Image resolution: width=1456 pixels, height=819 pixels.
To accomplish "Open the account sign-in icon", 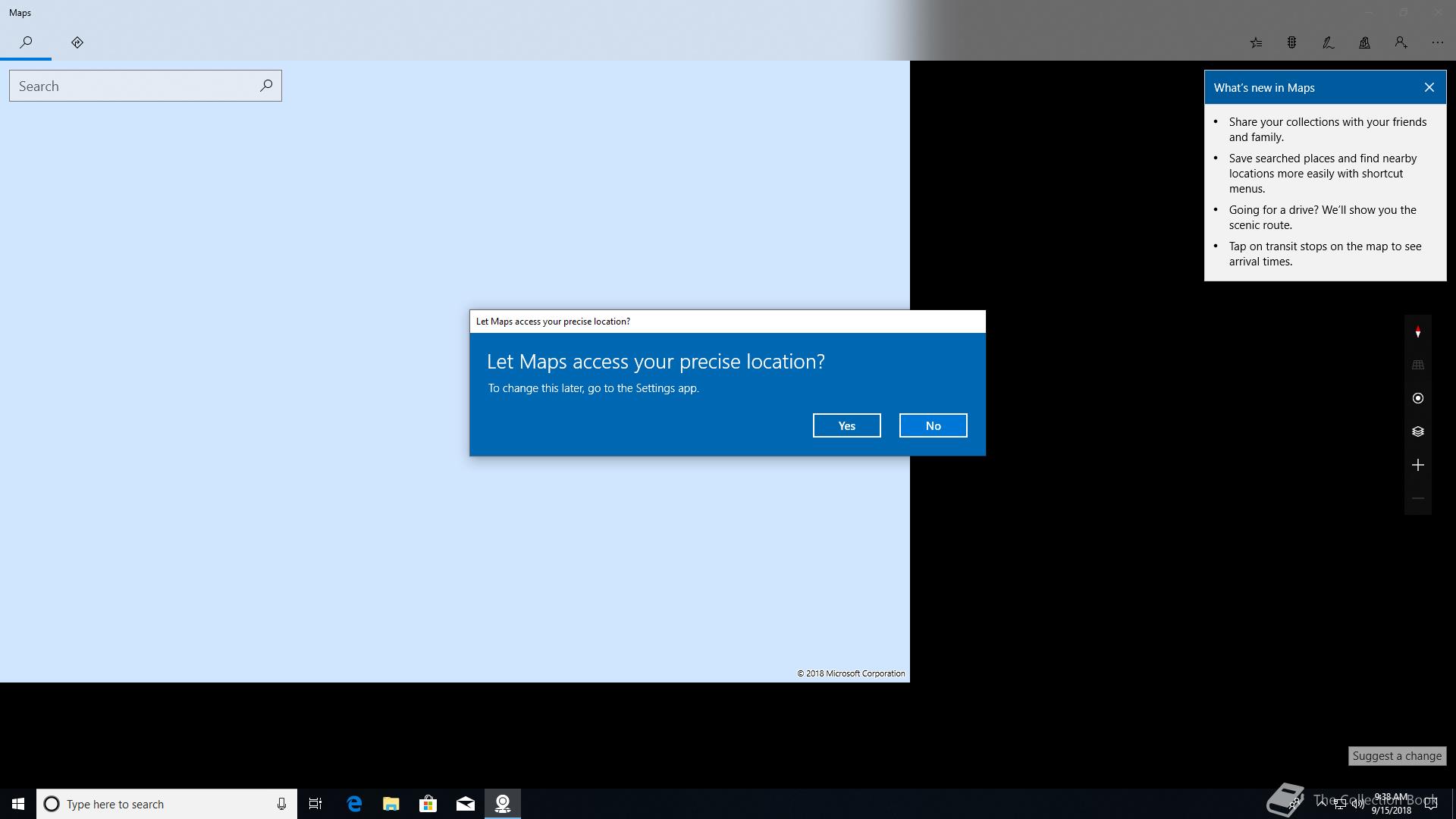I will click(x=1401, y=42).
